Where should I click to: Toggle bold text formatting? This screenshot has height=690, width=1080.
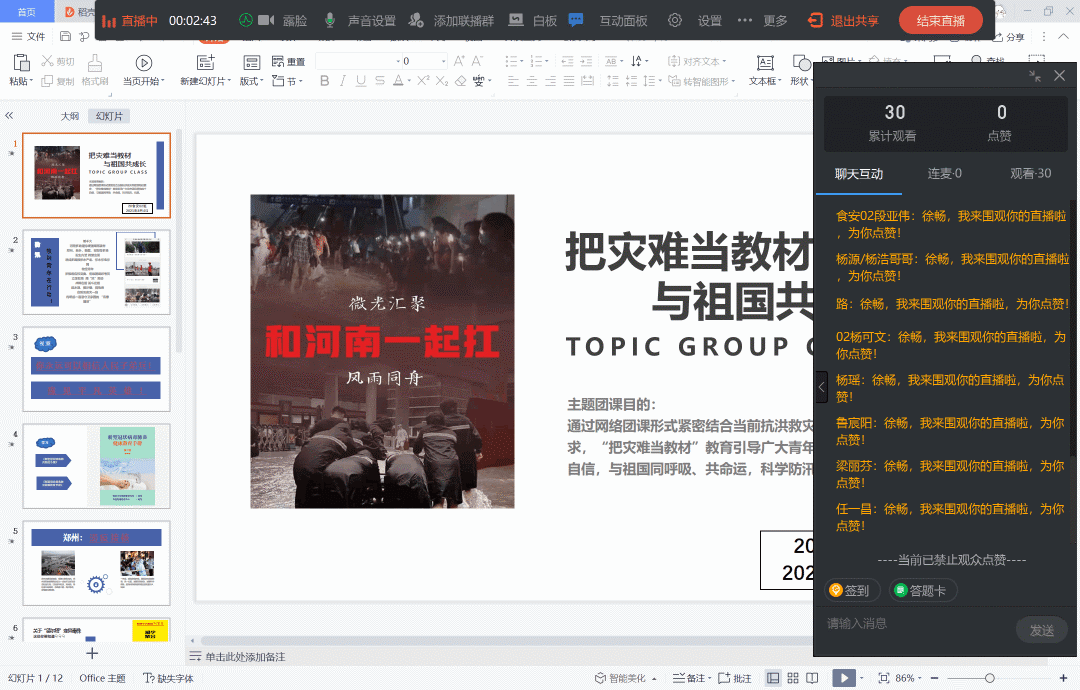[325, 81]
